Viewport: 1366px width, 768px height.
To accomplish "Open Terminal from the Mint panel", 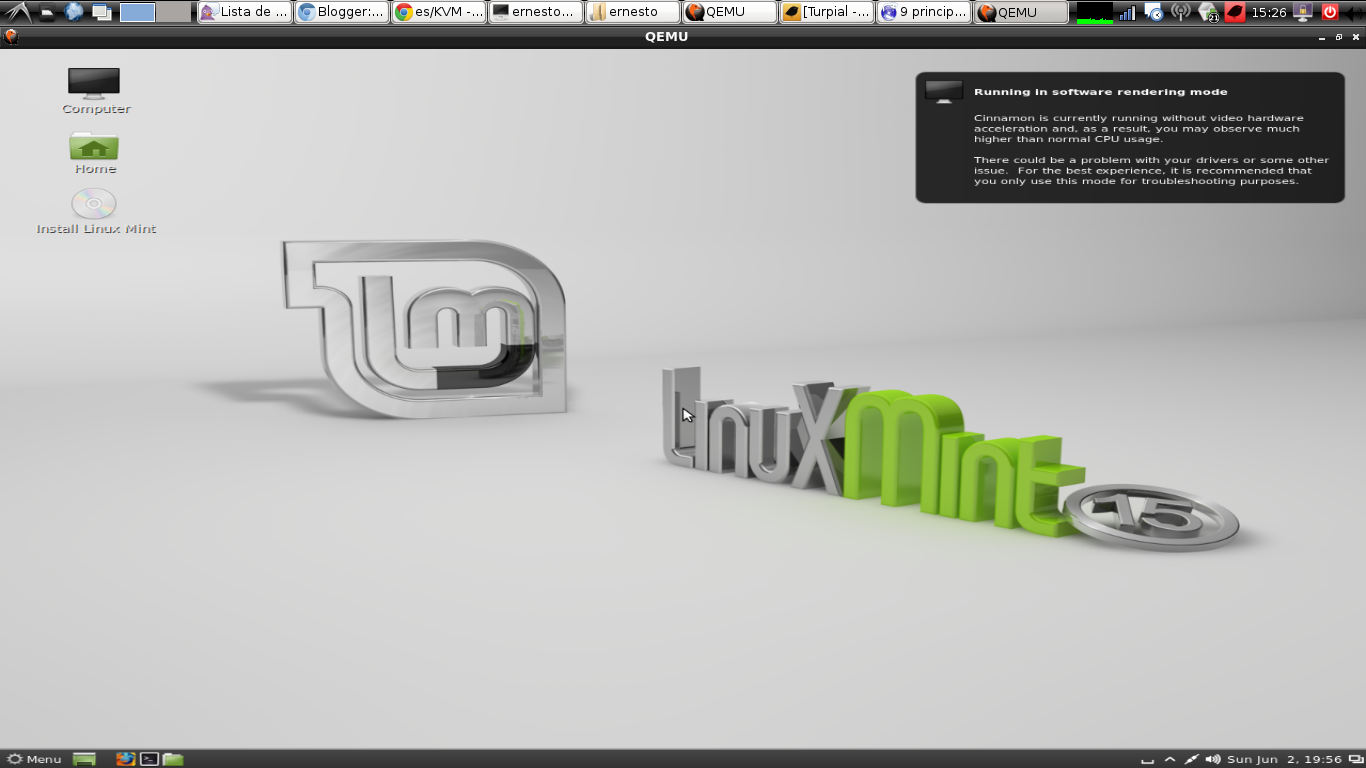I will point(149,759).
